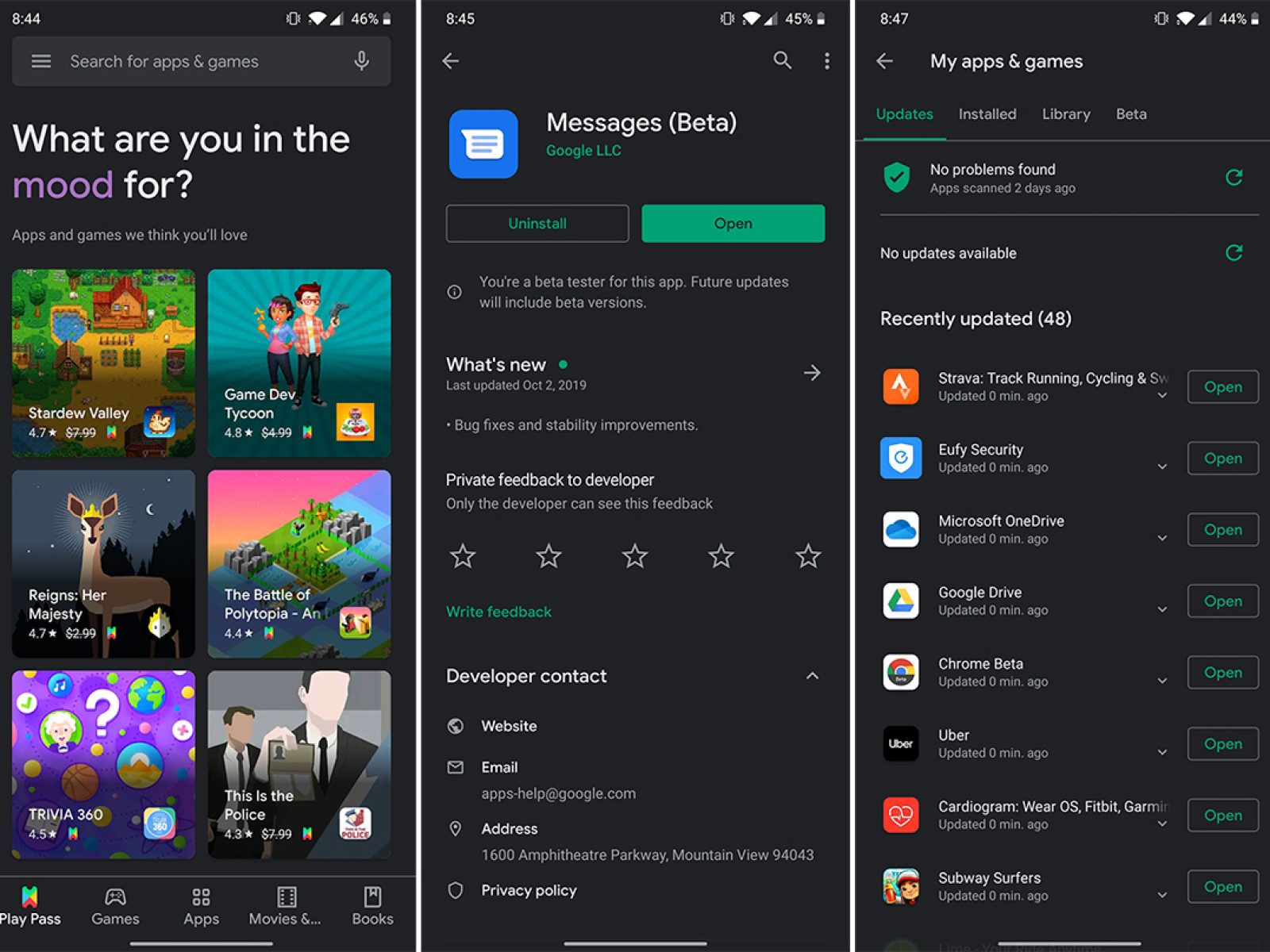The width and height of the screenshot is (1270, 952).
Task: Tap the voice search microphone icon
Action: pos(362,61)
